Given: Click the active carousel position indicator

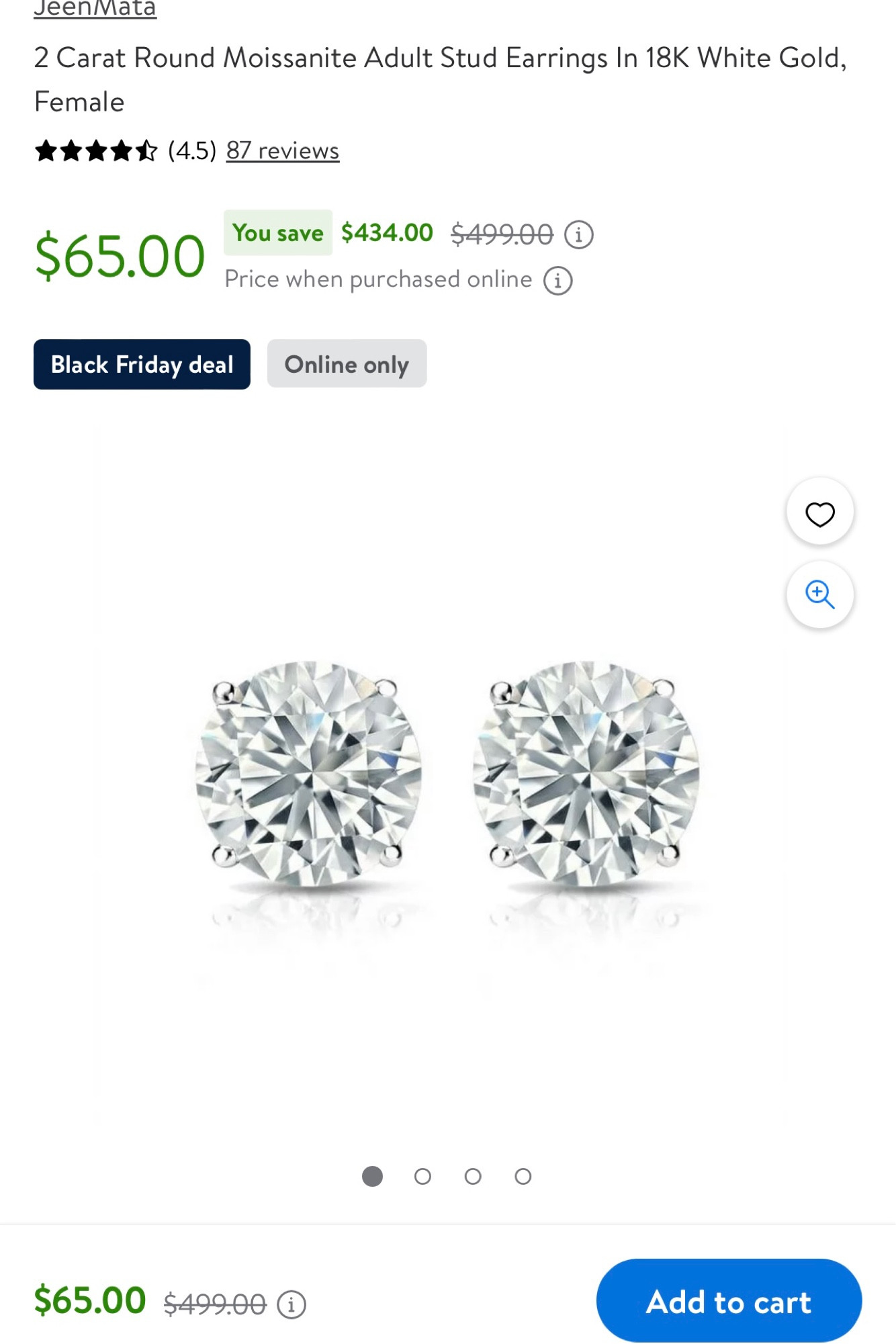Looking at the screenshot, I should tap(373, 1177).
